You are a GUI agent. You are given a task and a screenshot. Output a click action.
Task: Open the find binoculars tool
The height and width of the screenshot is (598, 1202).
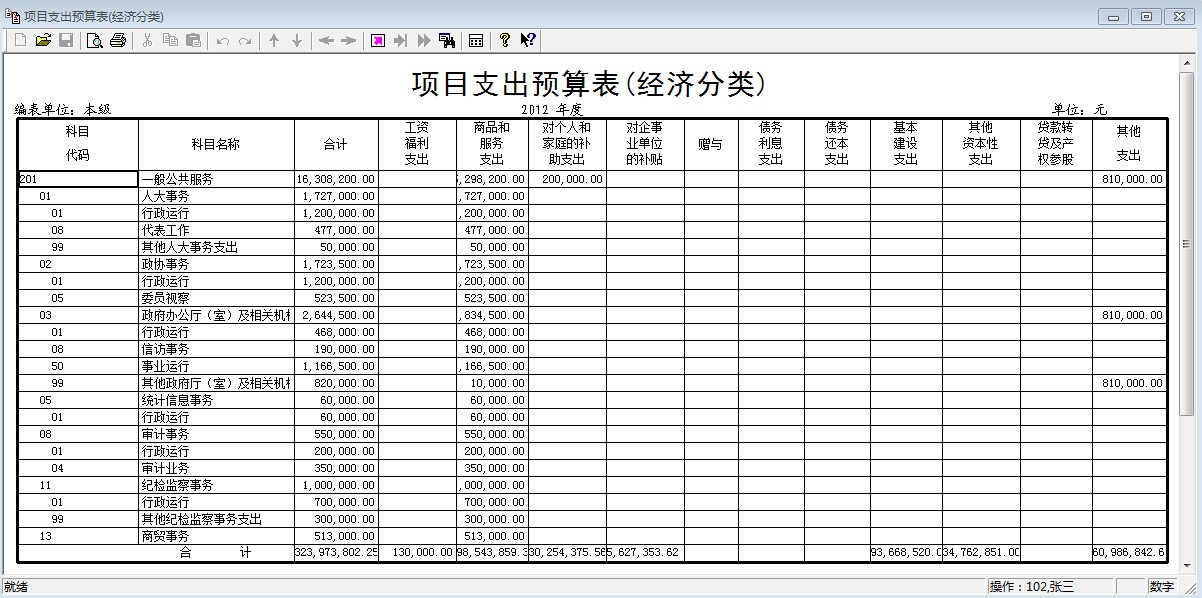447,40
